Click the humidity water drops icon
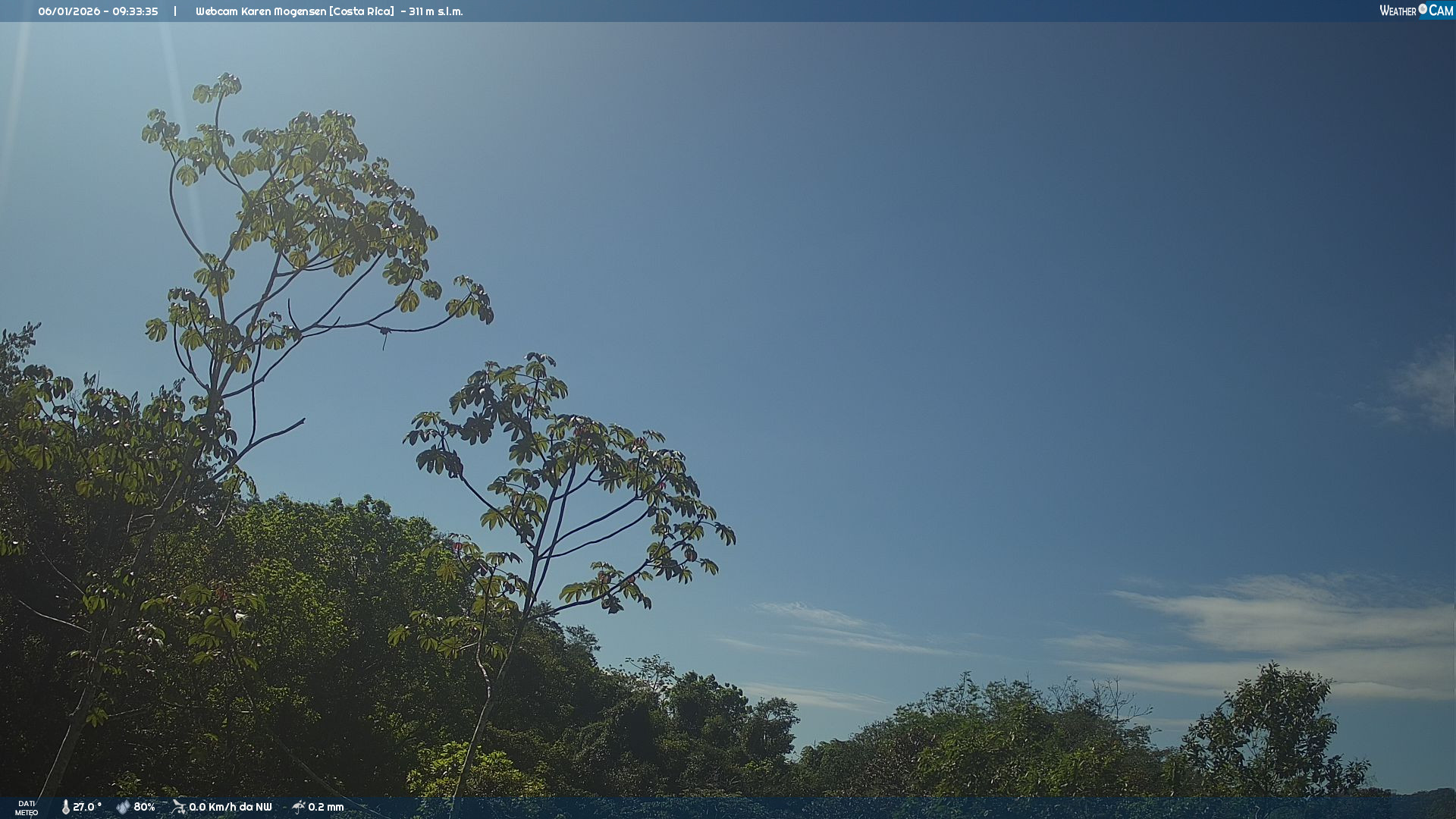Screen dimensions: 1456x819 [123, 807]
